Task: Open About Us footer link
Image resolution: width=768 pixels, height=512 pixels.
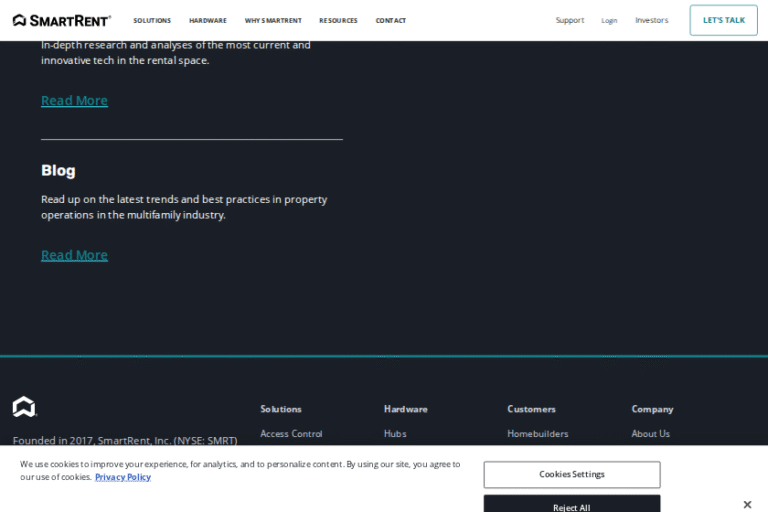Action: coord(650,434)
